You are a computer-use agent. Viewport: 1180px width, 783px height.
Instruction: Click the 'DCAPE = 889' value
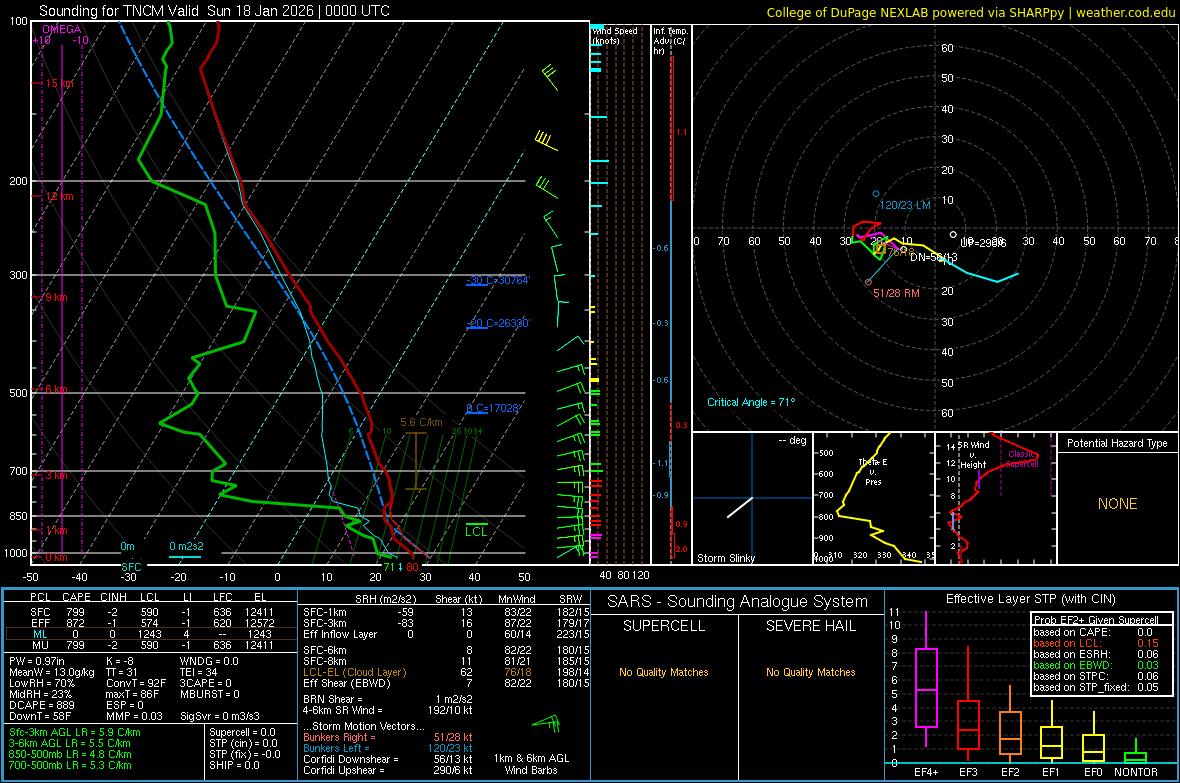click(41, 705)
